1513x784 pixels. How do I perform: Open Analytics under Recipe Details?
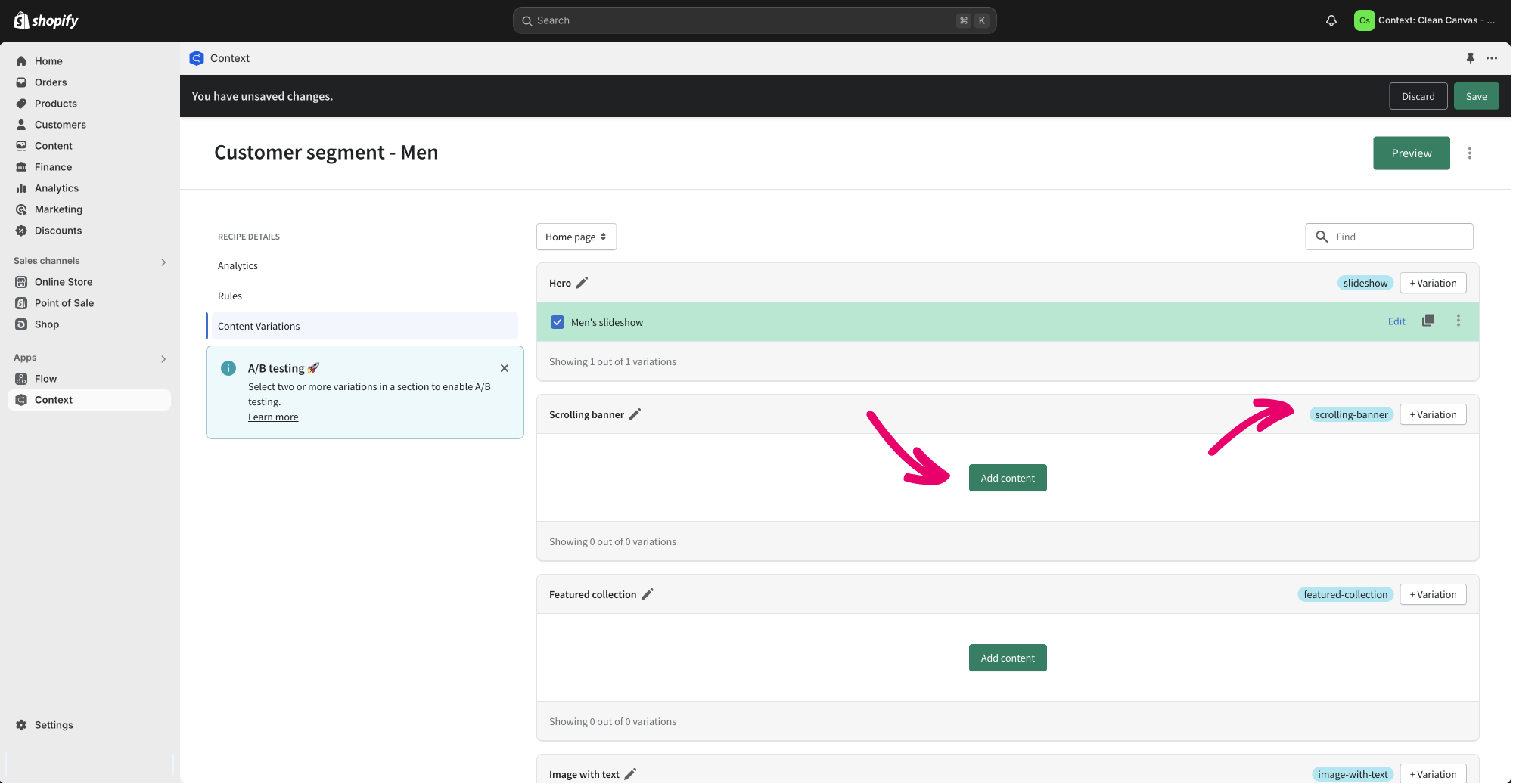(x=238, y=265)
